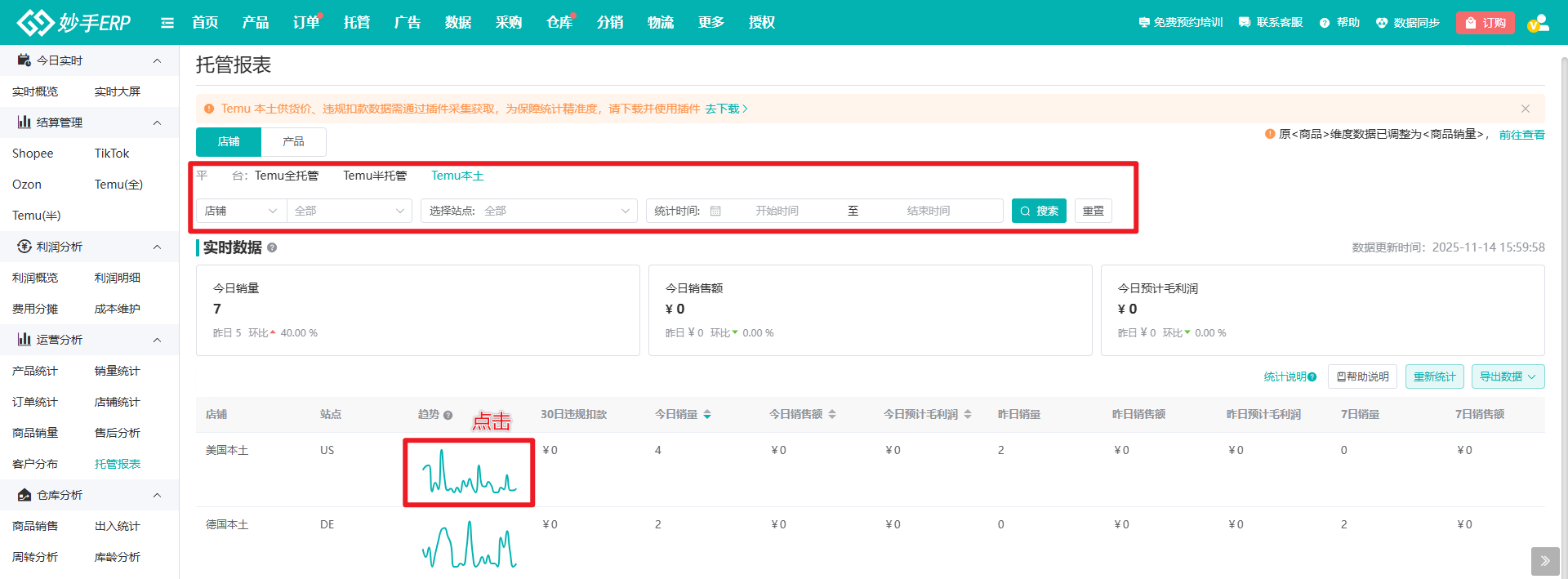
Task: Click the 帮助说明 button
Action: tap(1363, 376)
